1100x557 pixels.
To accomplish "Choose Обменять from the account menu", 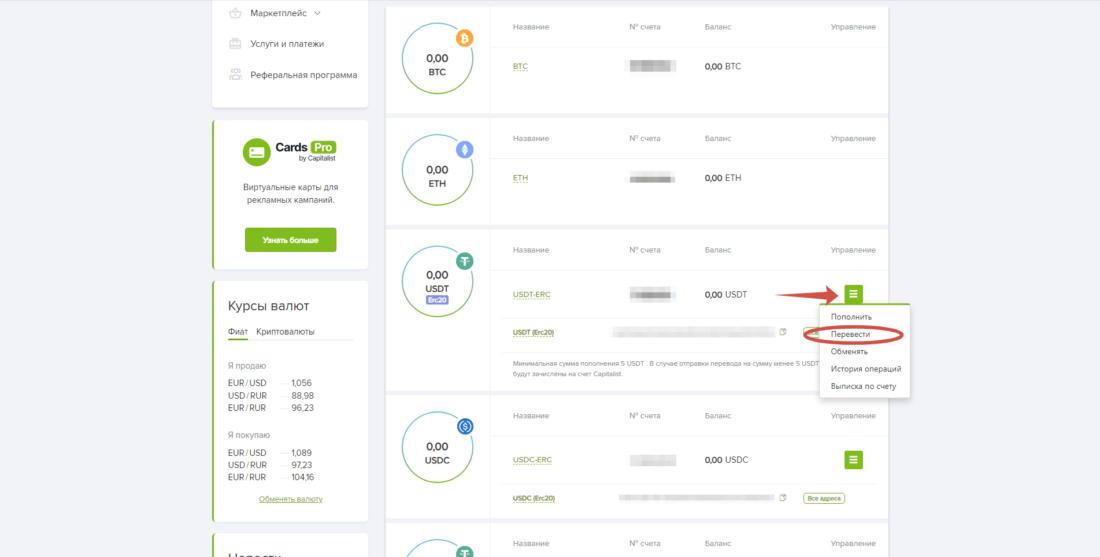I will [849, 351].
